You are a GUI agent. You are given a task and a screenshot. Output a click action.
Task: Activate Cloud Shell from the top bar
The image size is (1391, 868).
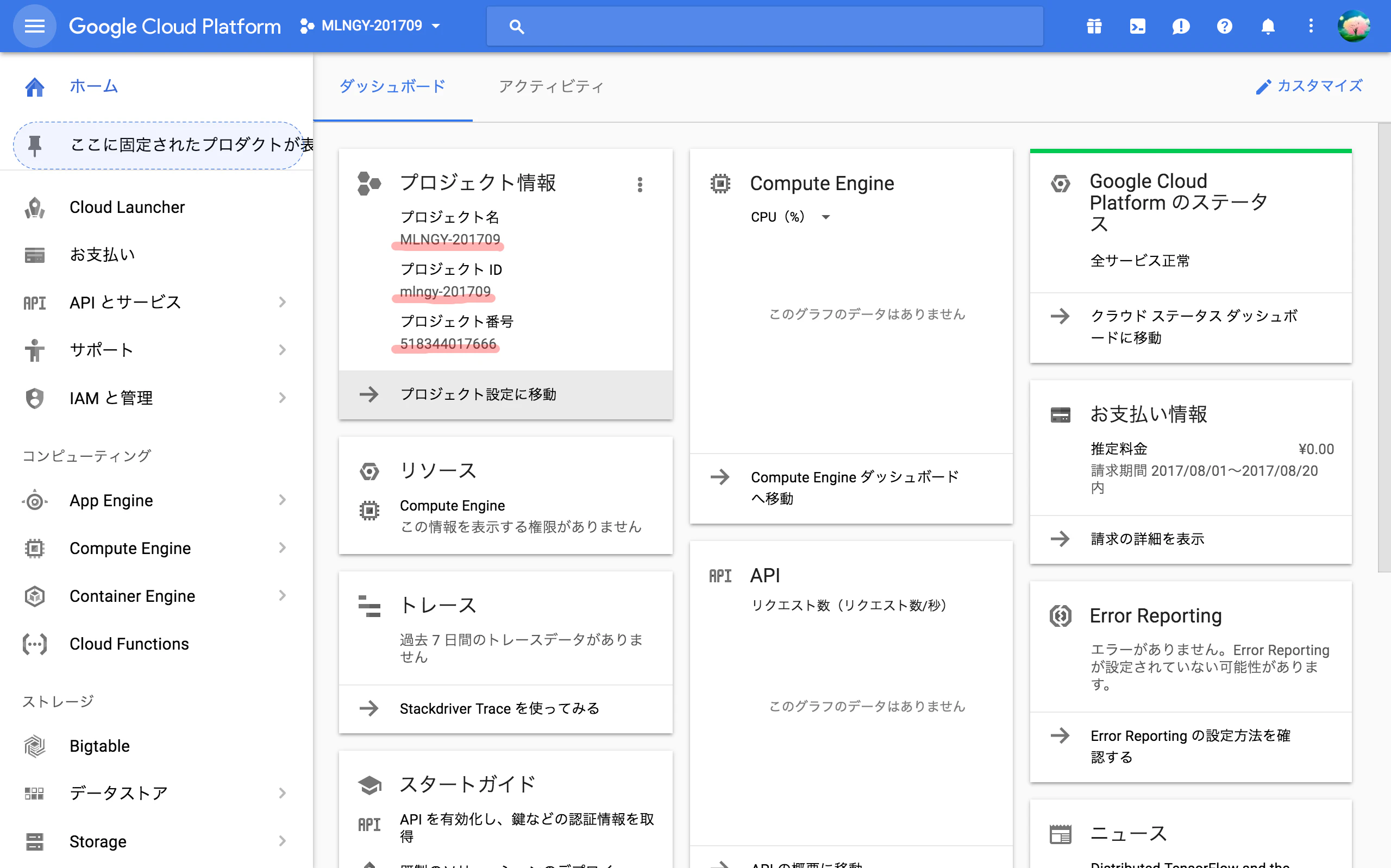[1137, 26]
